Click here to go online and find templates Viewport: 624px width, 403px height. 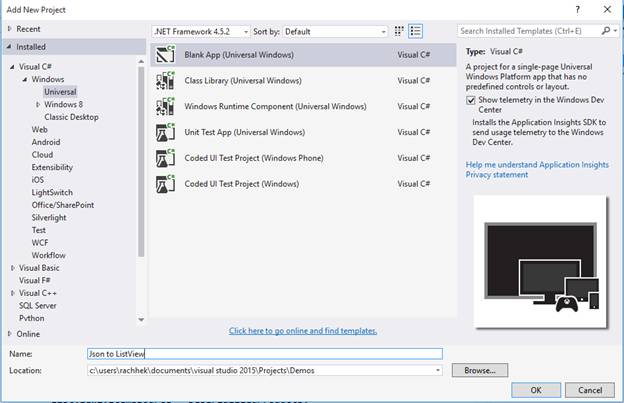coord(303,331)
